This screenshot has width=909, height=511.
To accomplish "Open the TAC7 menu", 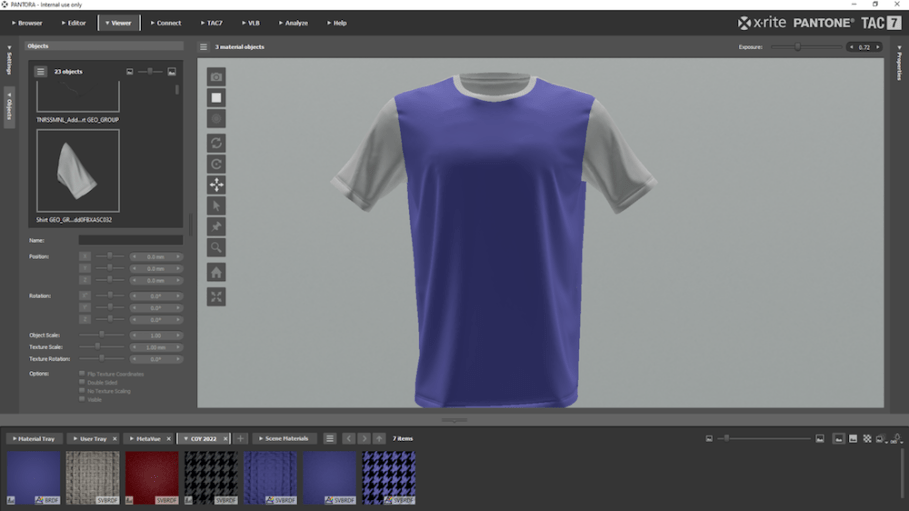I will (x=212, y=23).
